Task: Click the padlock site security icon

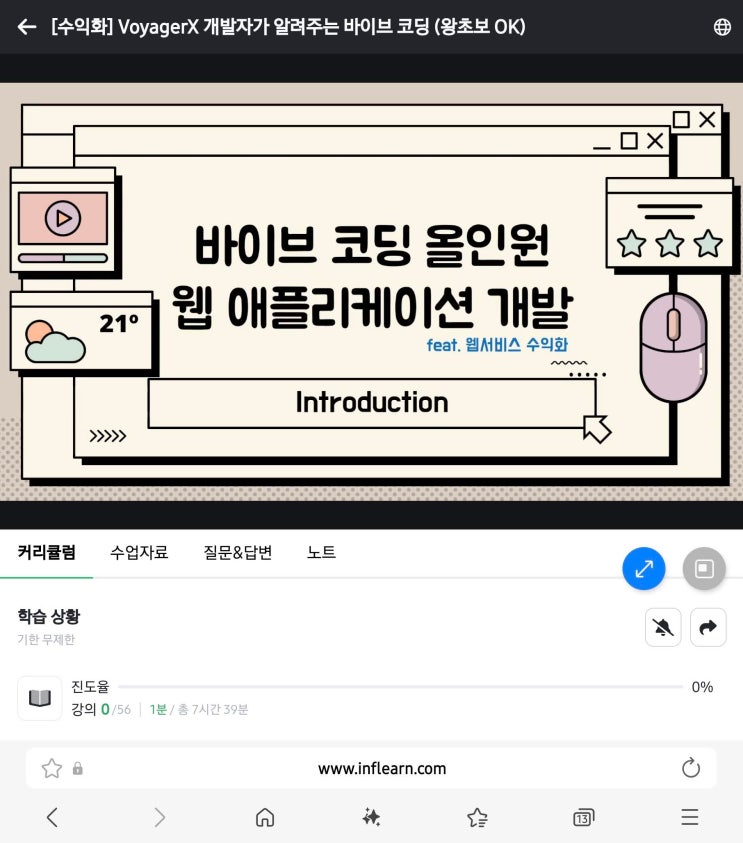Action: click(x=78, y=768)
